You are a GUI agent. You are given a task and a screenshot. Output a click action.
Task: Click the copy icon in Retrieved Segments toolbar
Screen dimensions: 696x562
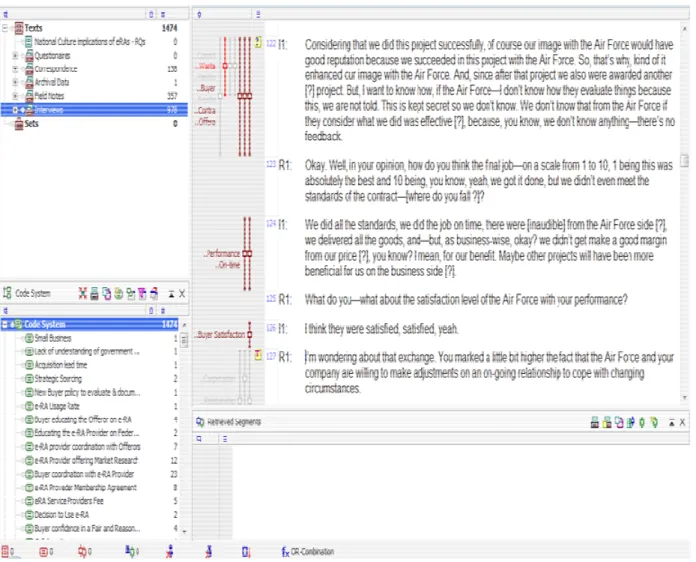(619, 422)
